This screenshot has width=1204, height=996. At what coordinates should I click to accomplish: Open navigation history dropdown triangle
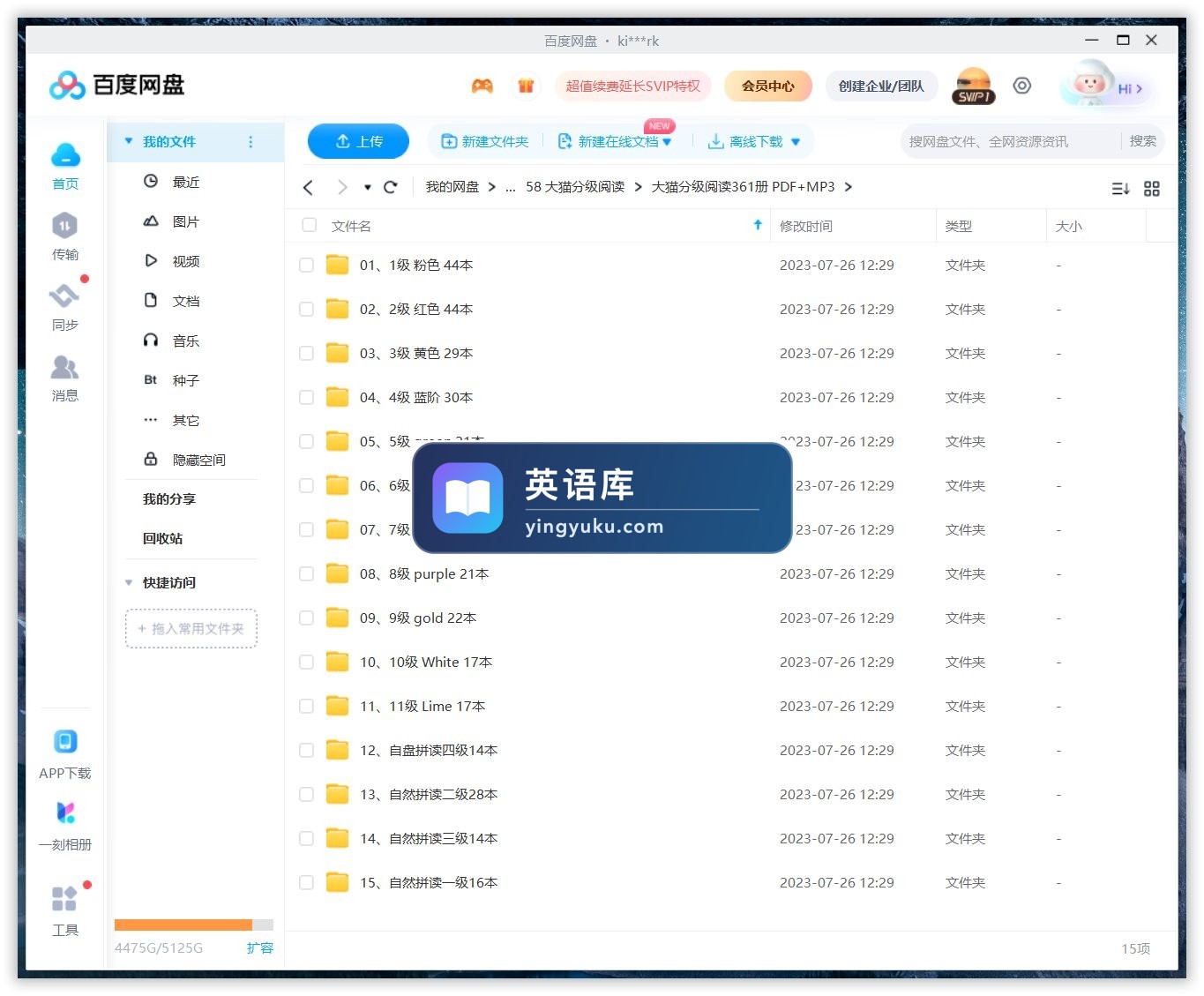(x=368, y=187)
